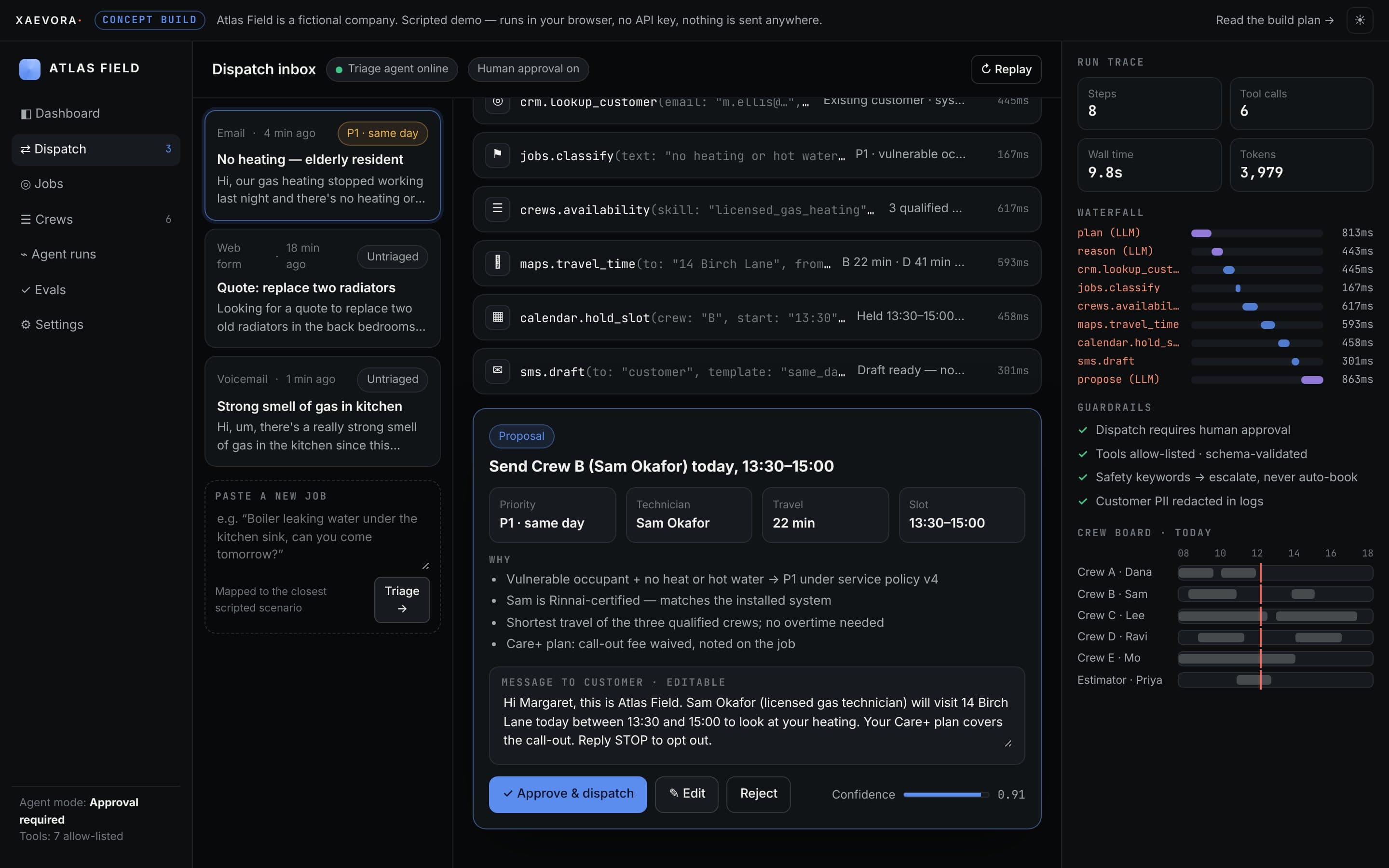
Task: Click the Edit proposal button
Action: pos(686,794)
